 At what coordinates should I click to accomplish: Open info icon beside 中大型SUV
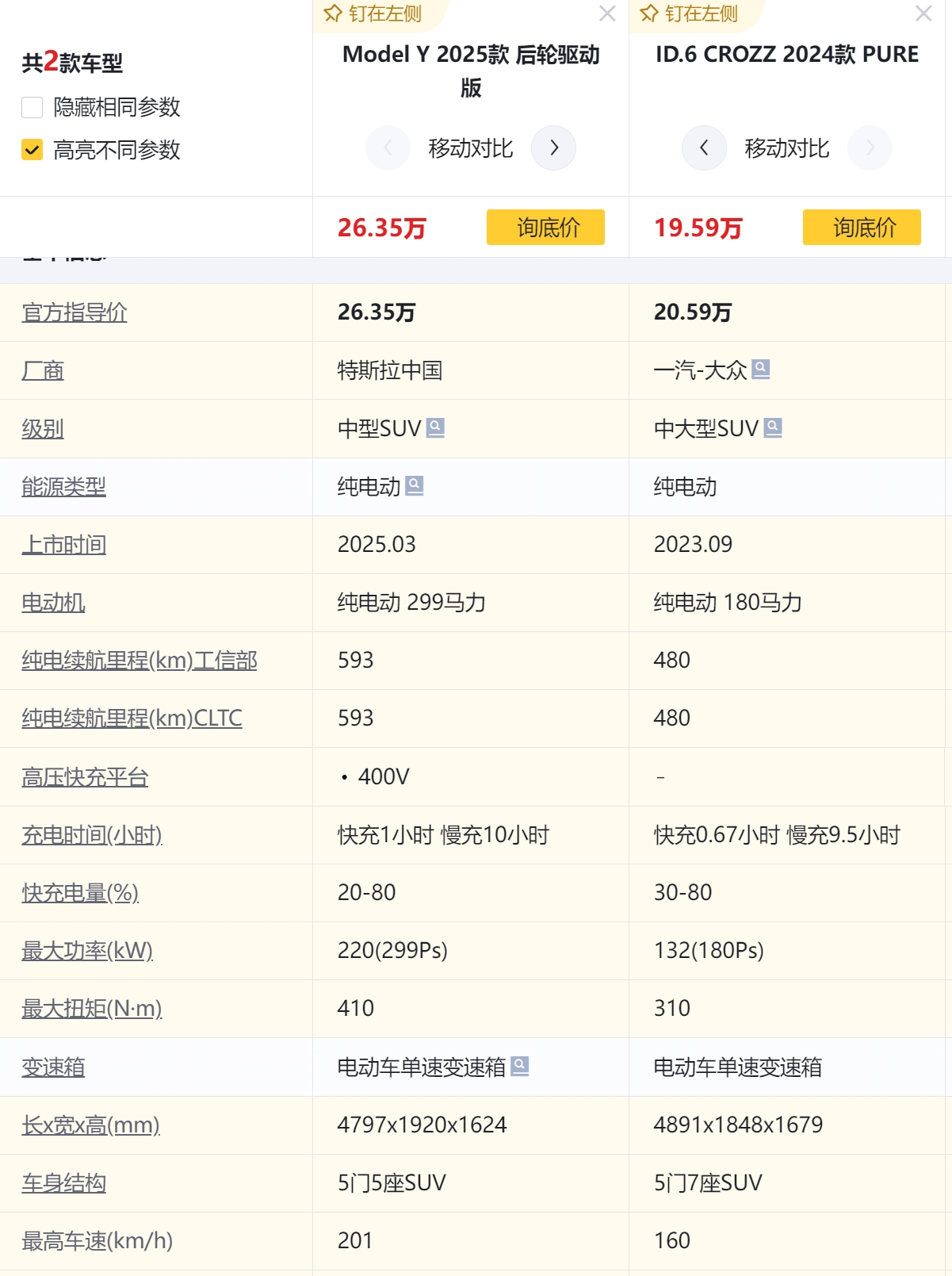click(x=773, y=427)
